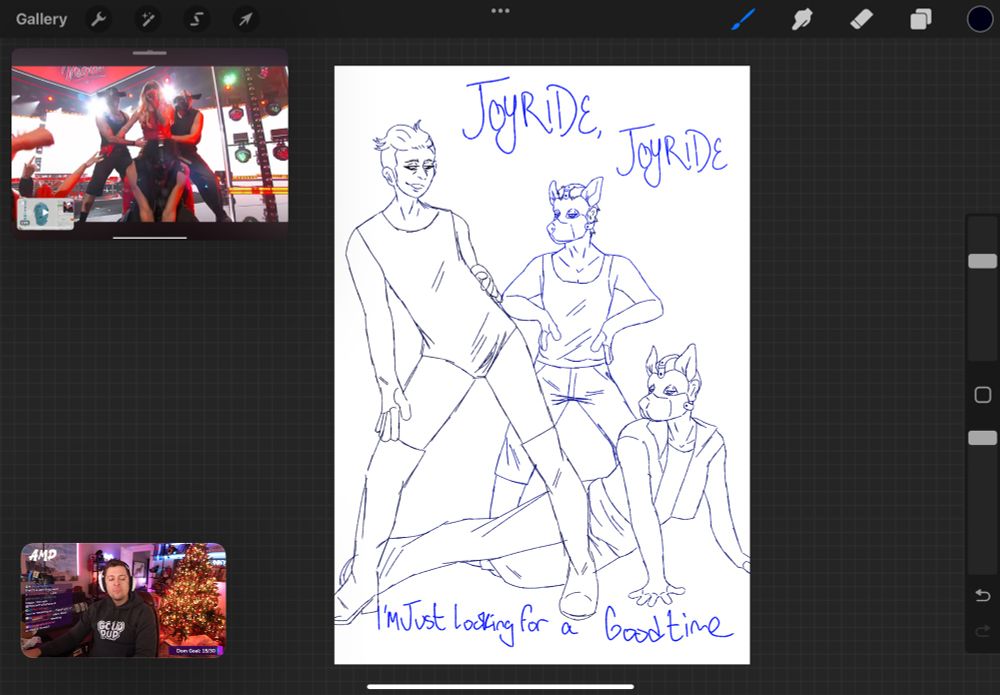
Task: Redo the last undone stroke
Action: pyautogui.click(x=982, y=631)
